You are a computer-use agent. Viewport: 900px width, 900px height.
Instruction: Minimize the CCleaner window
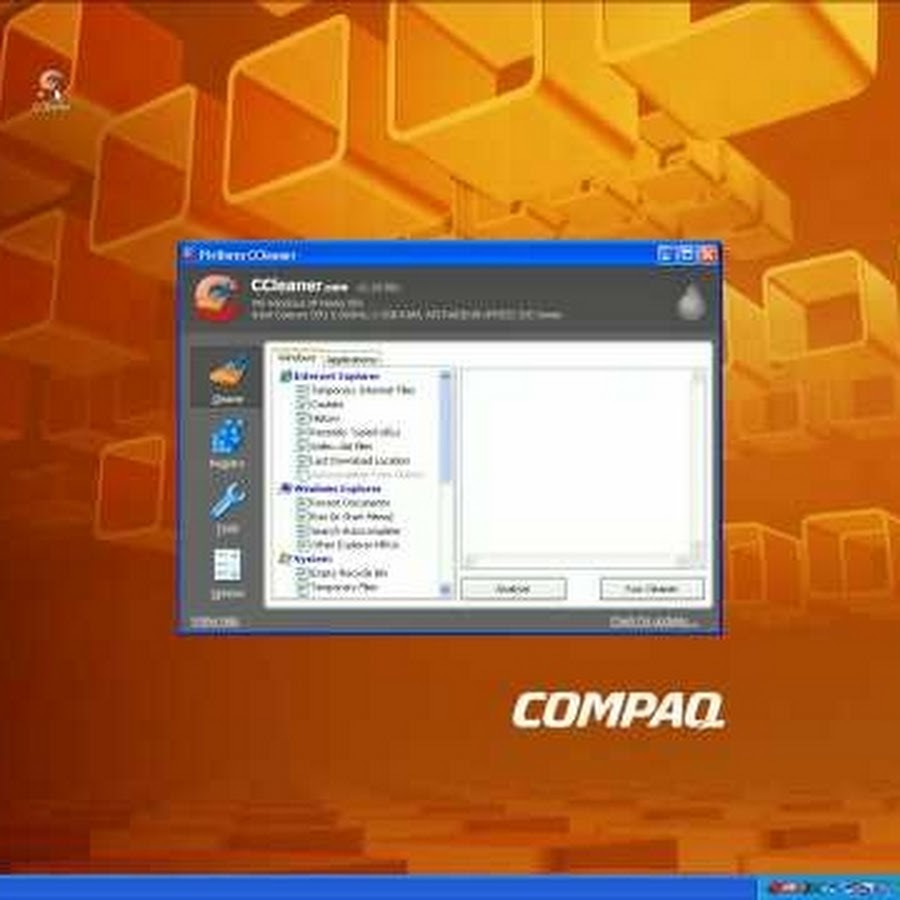pyautogui.click(x=665, y=254)
